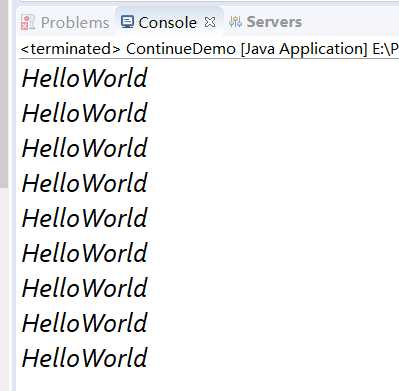Click the fifth HelloWorld output line
This screenshot has width=399, height=391.
[85, 218]
